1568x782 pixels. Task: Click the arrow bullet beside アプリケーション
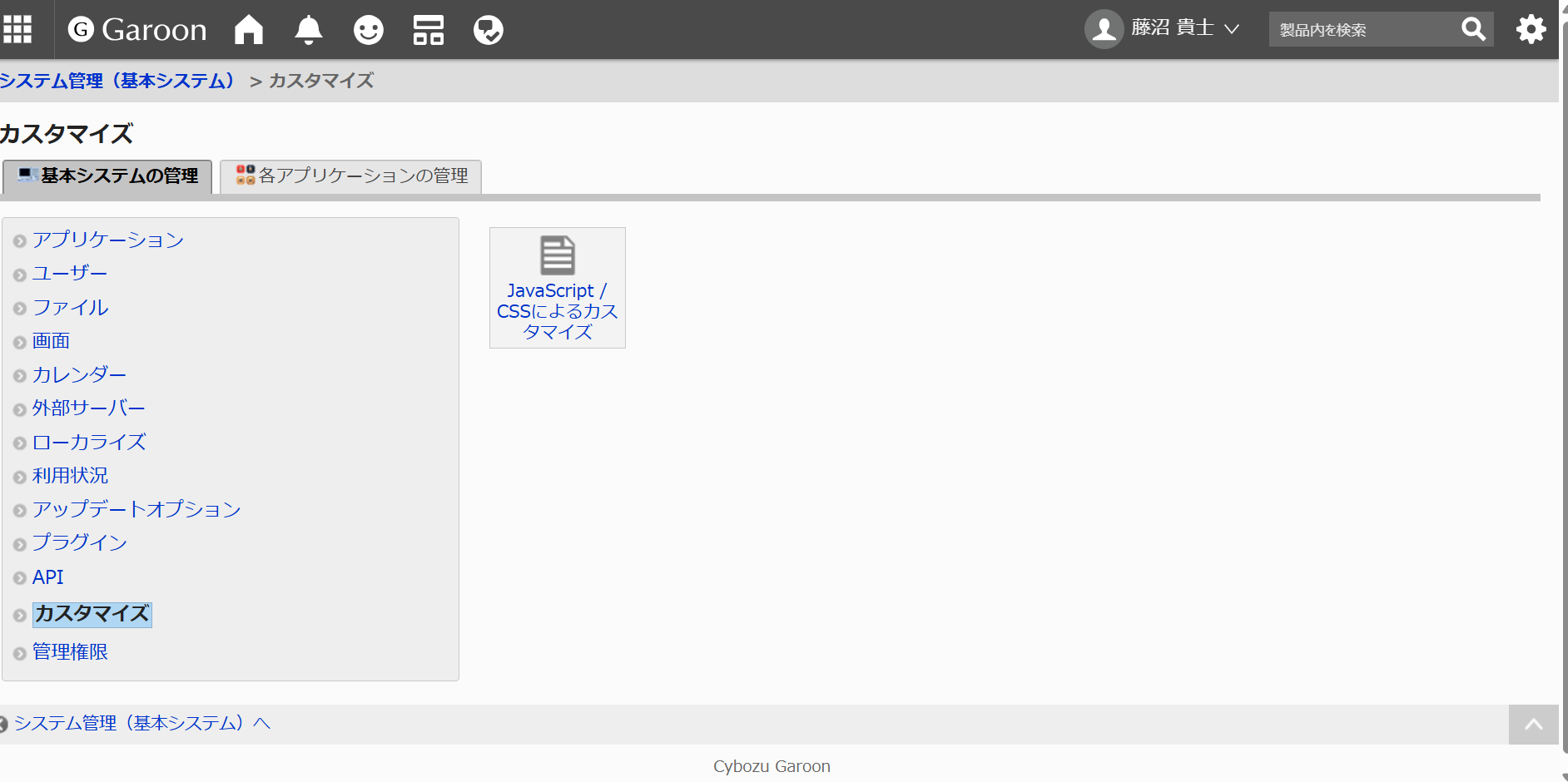(20, 241)
